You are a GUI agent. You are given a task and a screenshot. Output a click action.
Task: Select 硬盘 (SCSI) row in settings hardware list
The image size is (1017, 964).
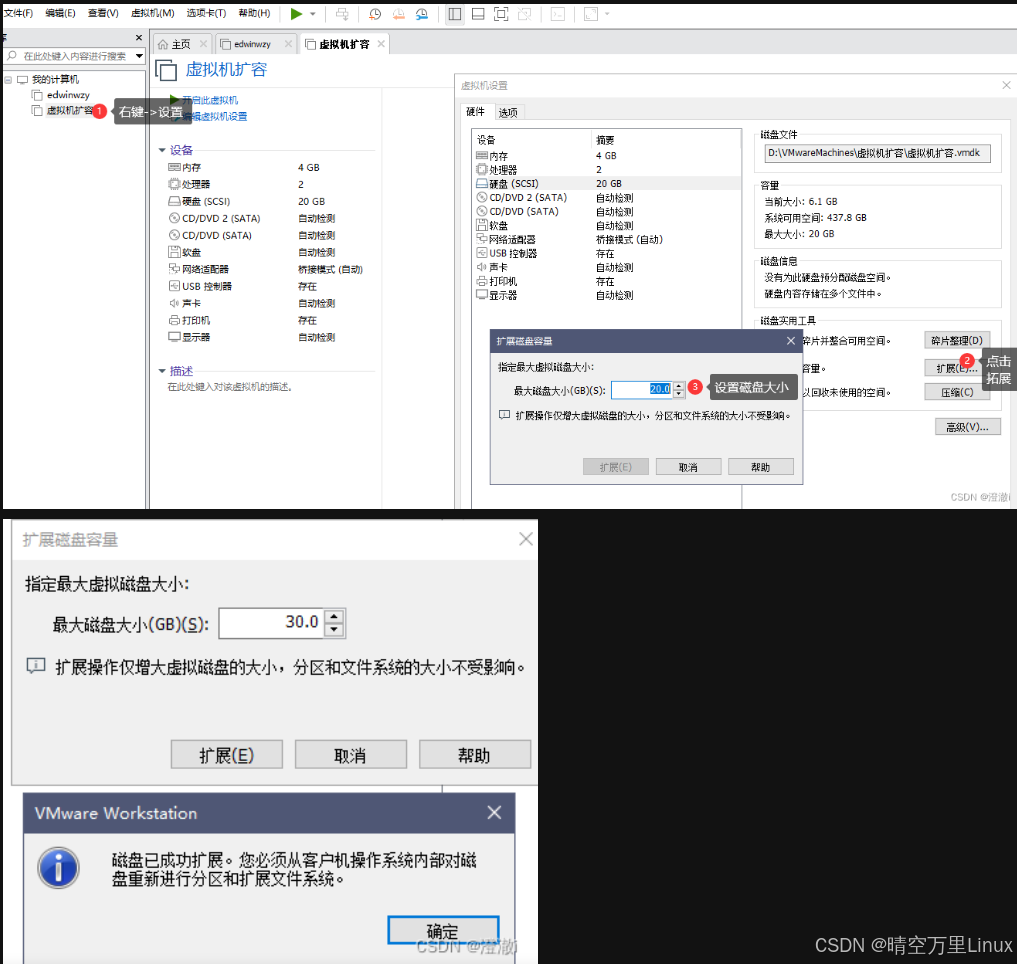click(606, 184)
